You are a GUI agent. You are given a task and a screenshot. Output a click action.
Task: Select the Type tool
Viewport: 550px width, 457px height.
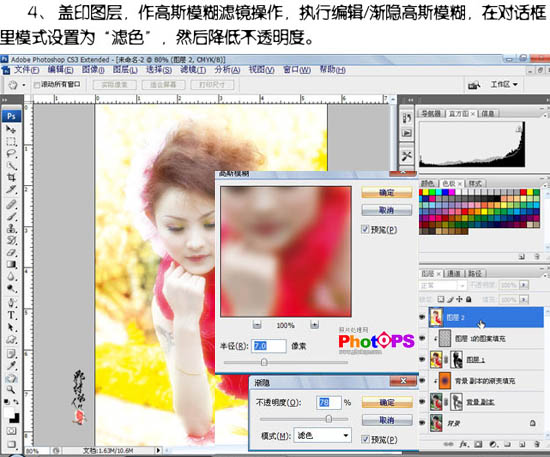(x=11, y=315)
